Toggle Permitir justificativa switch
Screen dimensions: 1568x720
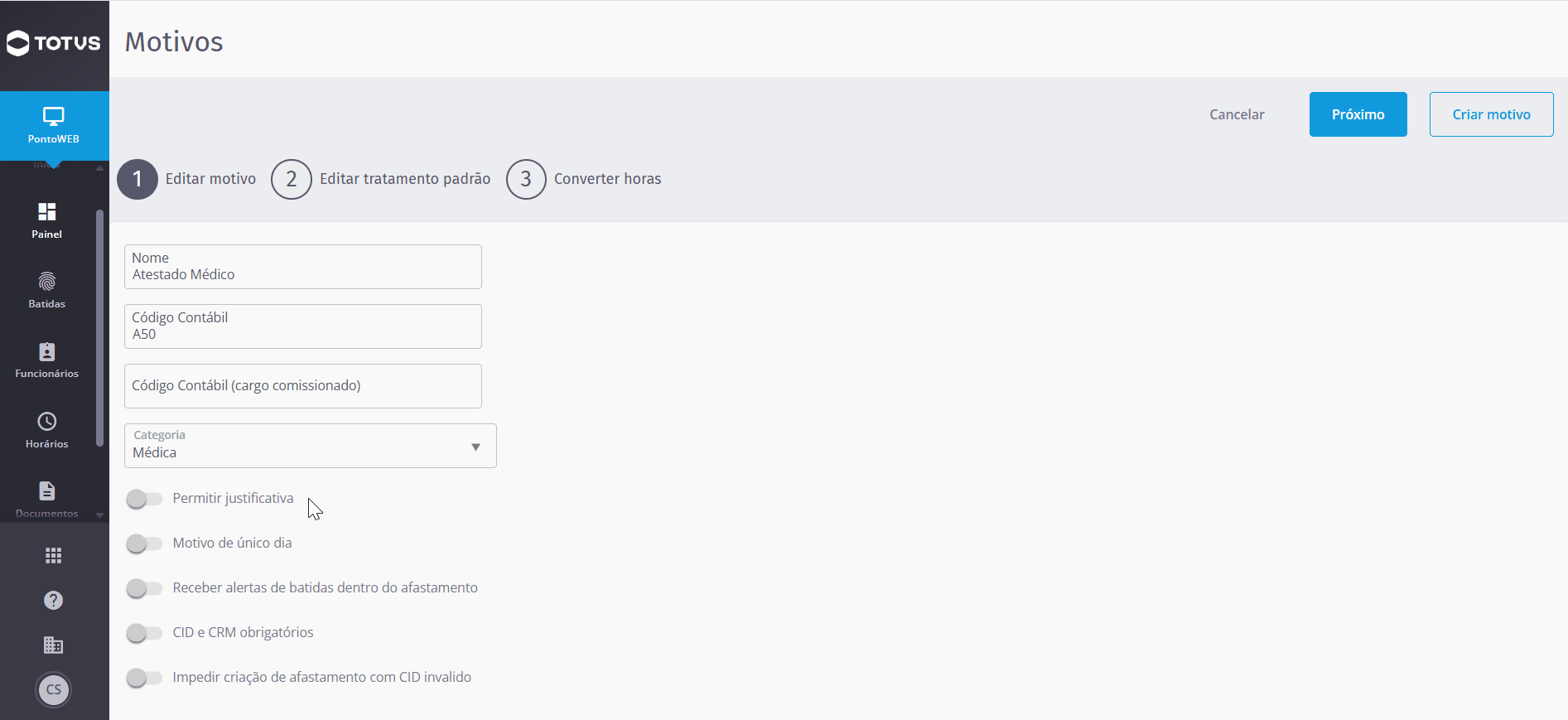click(144, 499)
